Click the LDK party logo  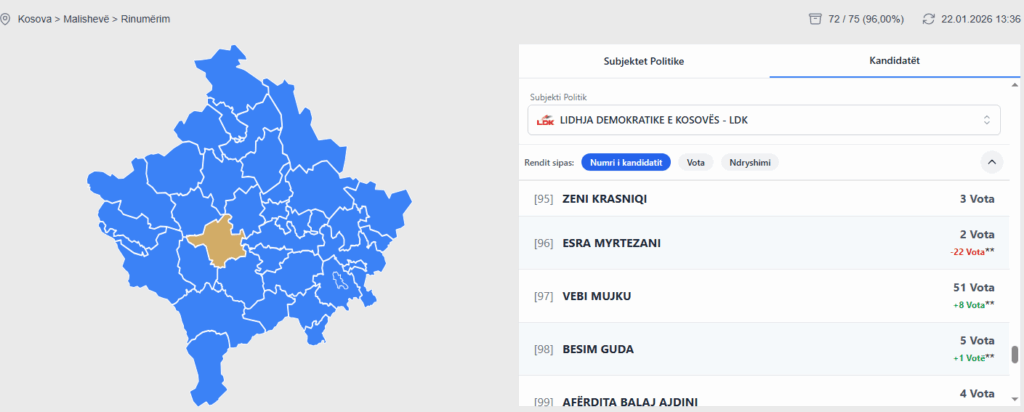(x=545, y=120)
